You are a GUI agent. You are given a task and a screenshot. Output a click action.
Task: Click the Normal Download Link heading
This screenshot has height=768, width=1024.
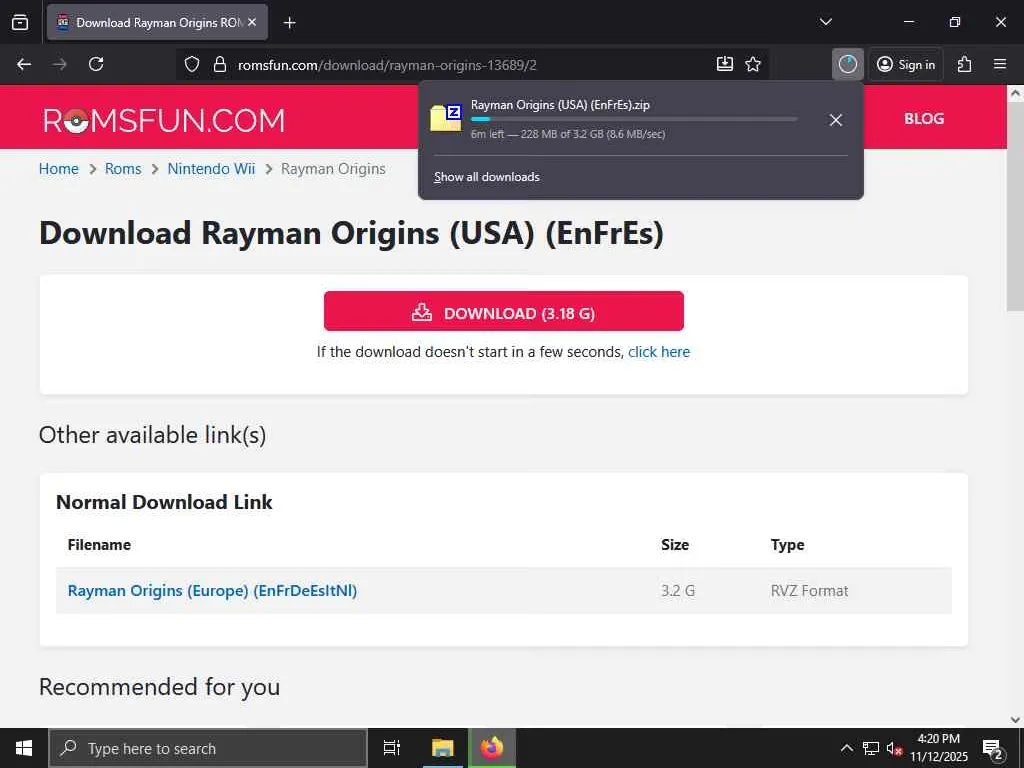tap(164, 502)
